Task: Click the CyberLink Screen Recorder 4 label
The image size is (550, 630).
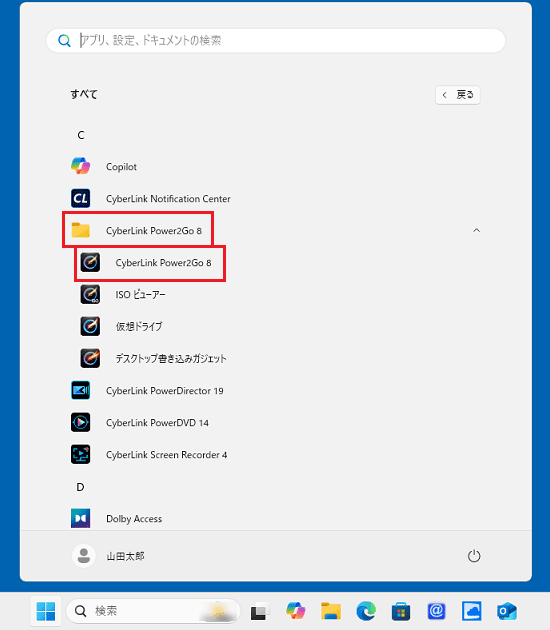Action: tap(167, 454)
